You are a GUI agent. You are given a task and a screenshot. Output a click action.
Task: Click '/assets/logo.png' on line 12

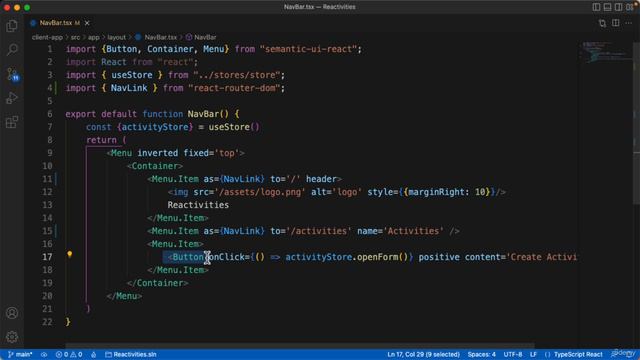pos(260,192)
